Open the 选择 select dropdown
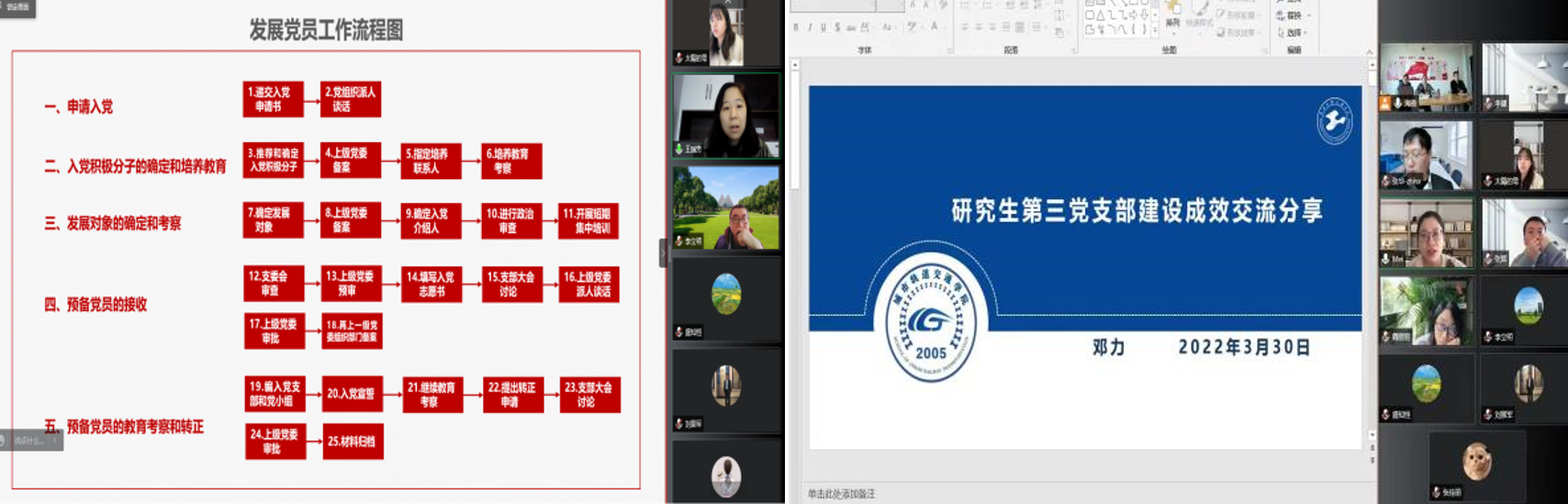This screenshot has width=1568, height=504. [x=1292, y=32]
